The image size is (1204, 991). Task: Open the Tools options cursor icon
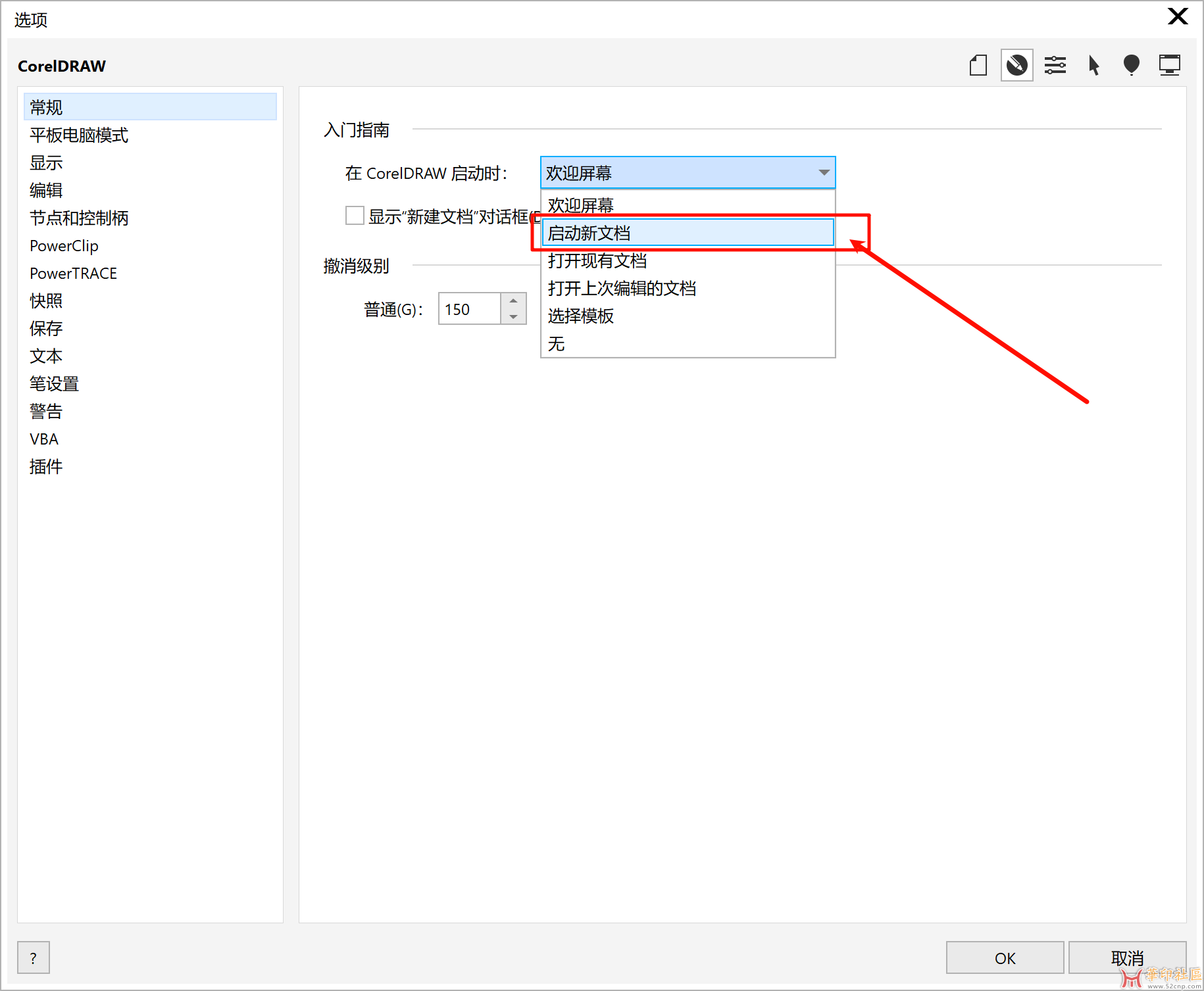[1093, 65]
